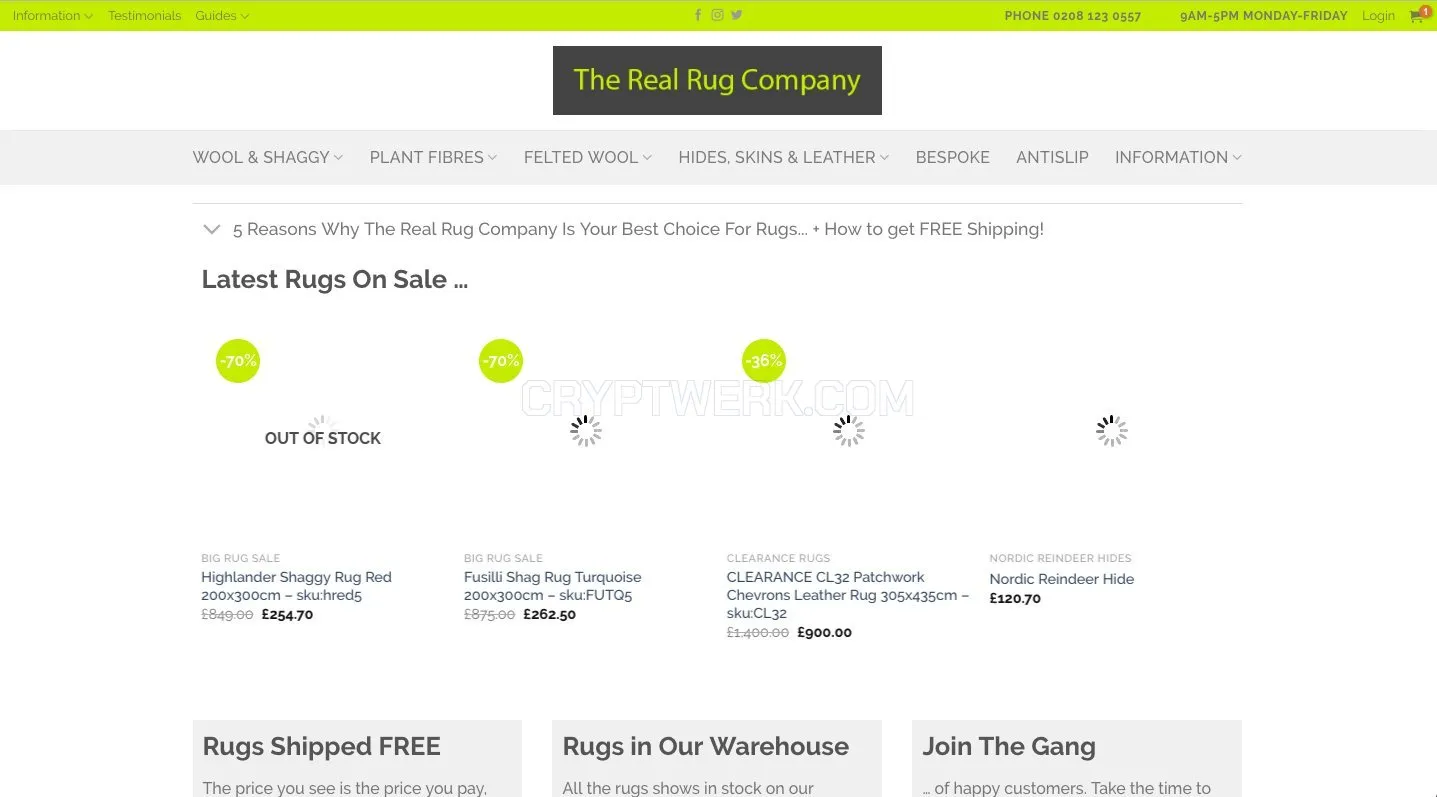This screenshot has width=1437, height=797.
Task: Open the Felted Wool menu
Action: [588, 157]
